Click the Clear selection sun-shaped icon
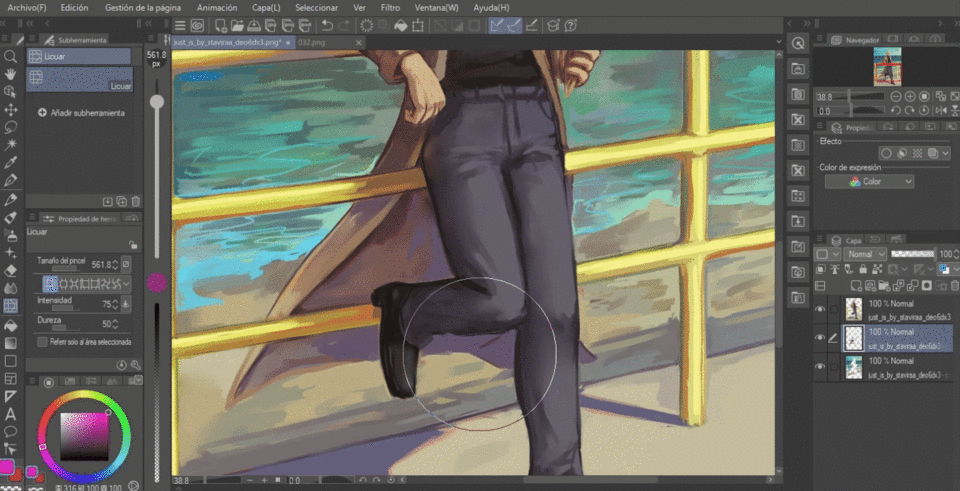Viewport: 960px width, 491px height. (367, 26)
